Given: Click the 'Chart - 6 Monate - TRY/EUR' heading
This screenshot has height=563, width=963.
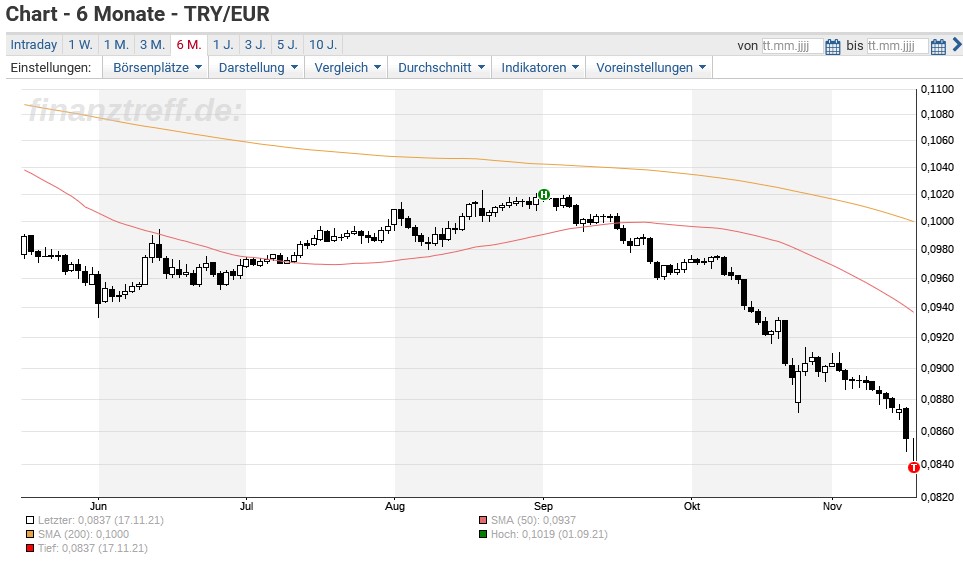Looking at the screenshot, I should (x=138, y=14).
